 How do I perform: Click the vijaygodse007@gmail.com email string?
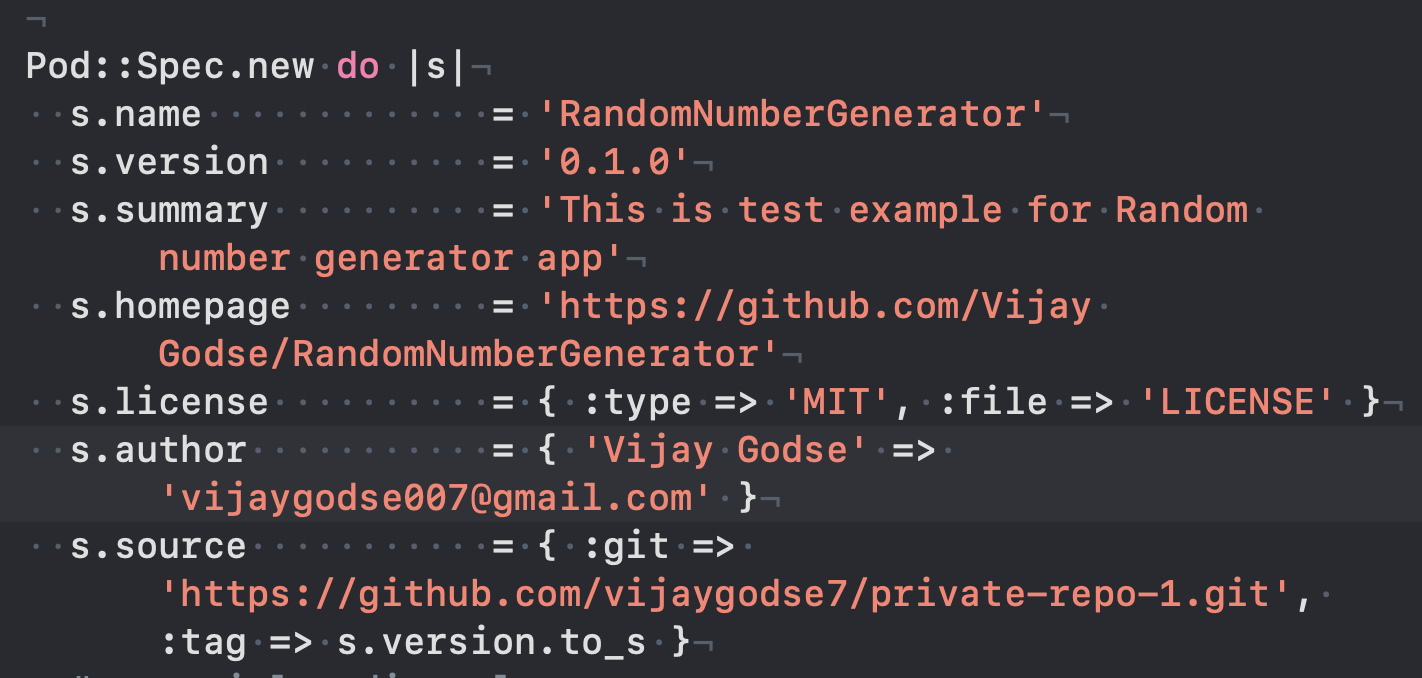click(440, 498)
